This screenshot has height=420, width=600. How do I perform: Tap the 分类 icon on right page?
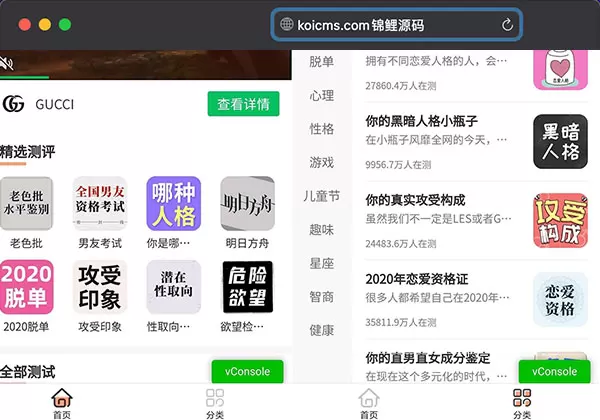pos(522,403)
